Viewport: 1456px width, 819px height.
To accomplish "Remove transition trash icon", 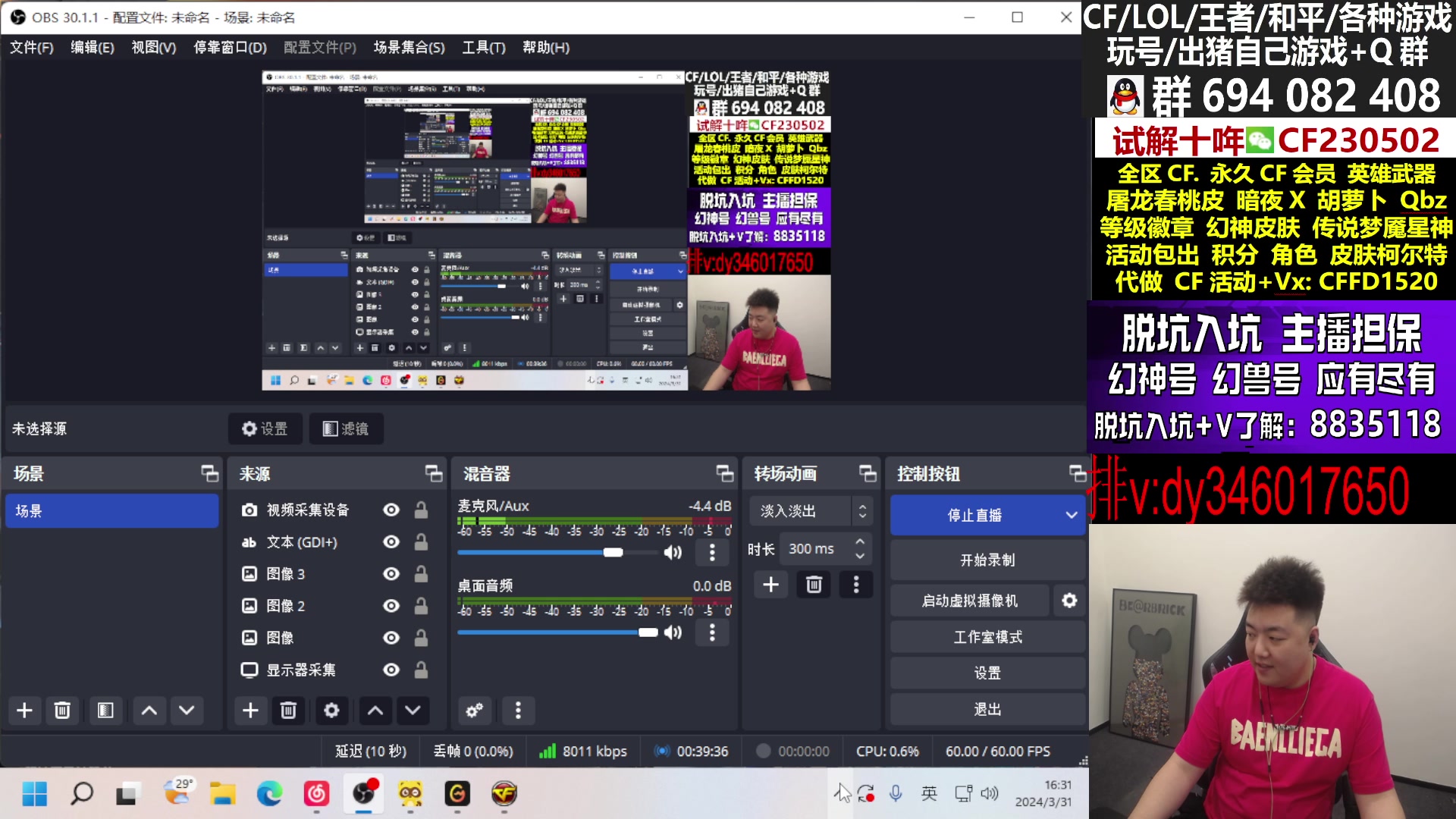I will [814, 585].
